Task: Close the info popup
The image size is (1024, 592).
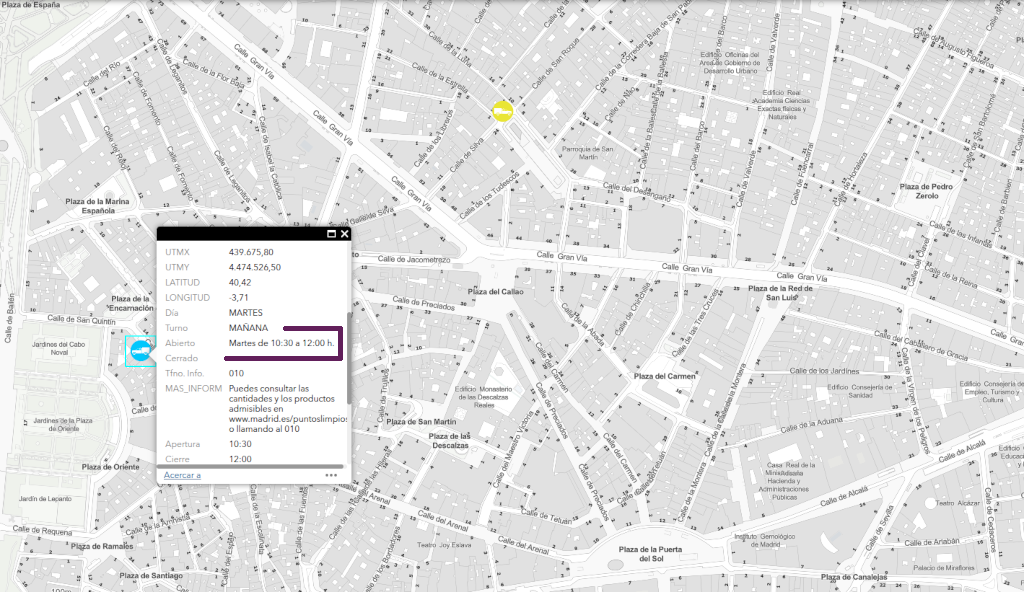Action: tap(344, 234)
